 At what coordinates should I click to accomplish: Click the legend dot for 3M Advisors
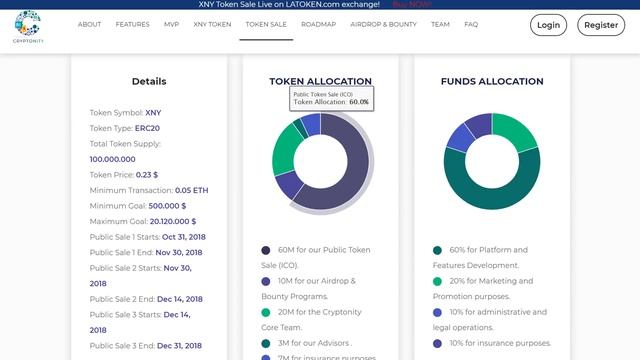266,343
